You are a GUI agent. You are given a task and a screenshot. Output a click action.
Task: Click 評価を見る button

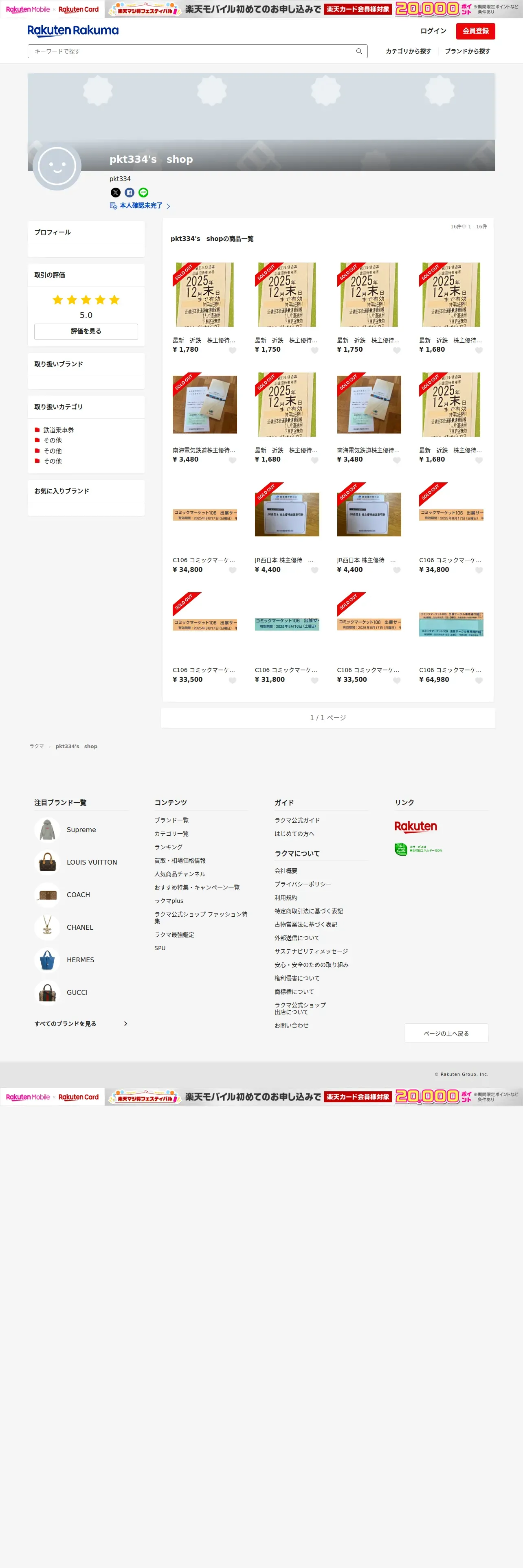pyautogui.click(x=86, y=331)
